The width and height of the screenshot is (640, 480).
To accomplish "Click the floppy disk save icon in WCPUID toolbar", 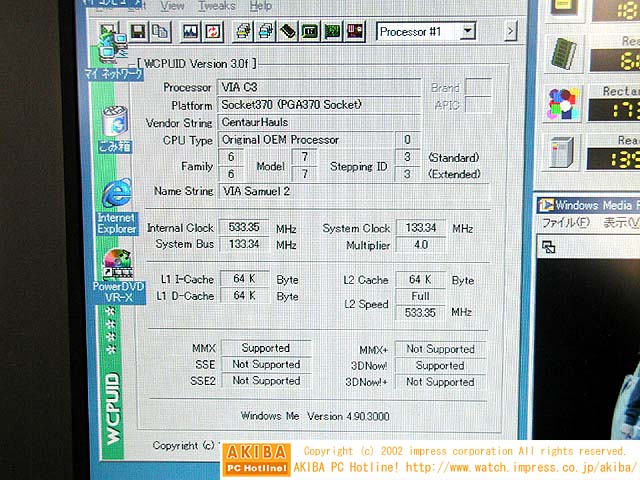I will pyautogui.click(x=139, y=31).
